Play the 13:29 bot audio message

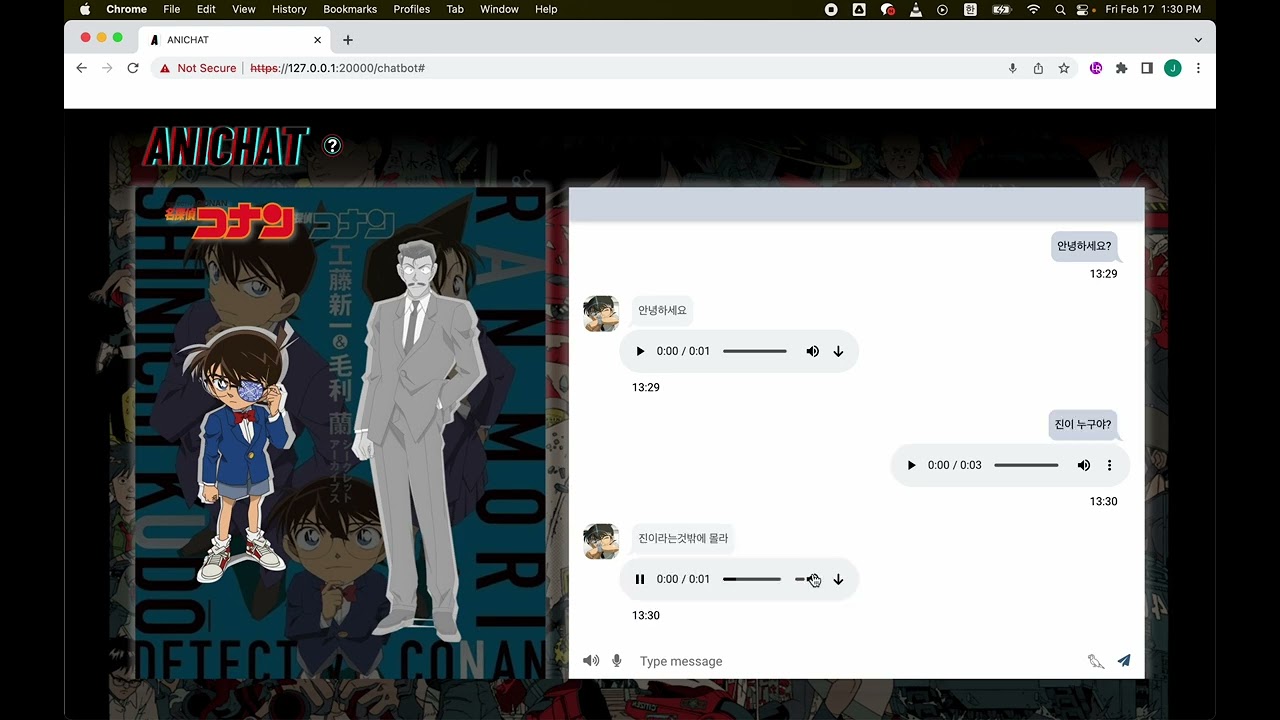640,351
